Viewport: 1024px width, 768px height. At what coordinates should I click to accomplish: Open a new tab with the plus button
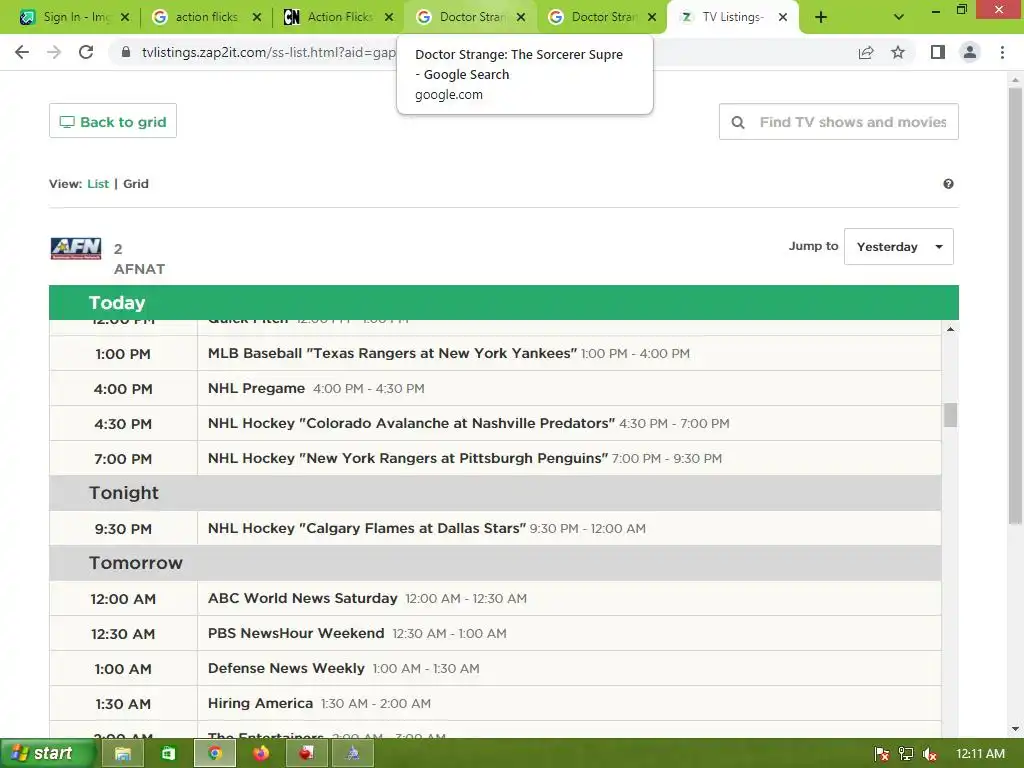click(x=821, y=18)
